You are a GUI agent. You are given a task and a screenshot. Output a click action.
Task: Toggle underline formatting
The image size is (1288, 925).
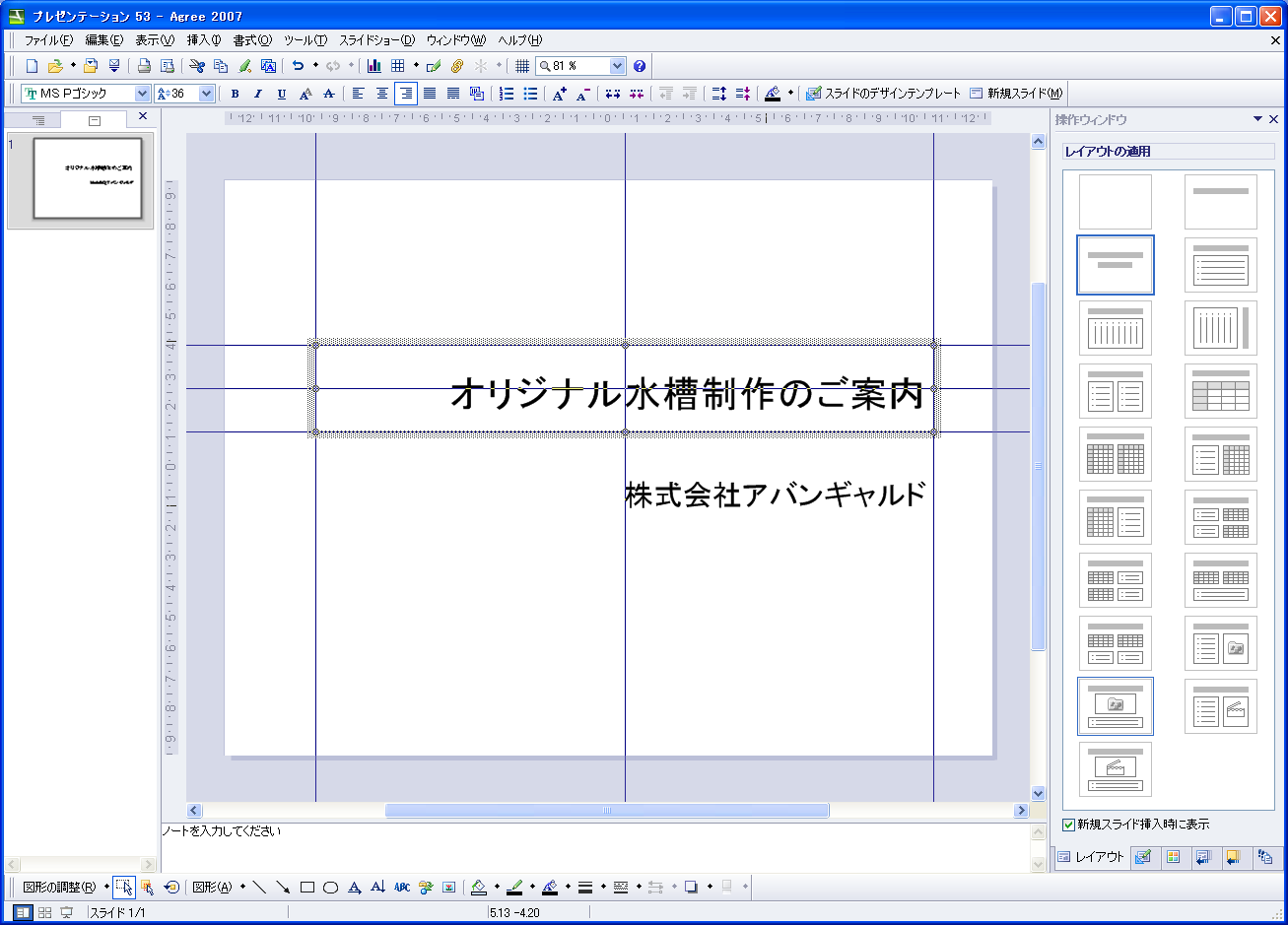coord(282,94)
